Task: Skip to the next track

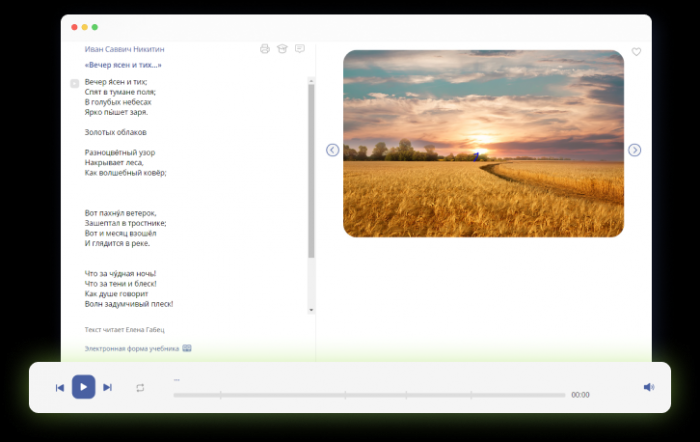Action: click(108, 387)
